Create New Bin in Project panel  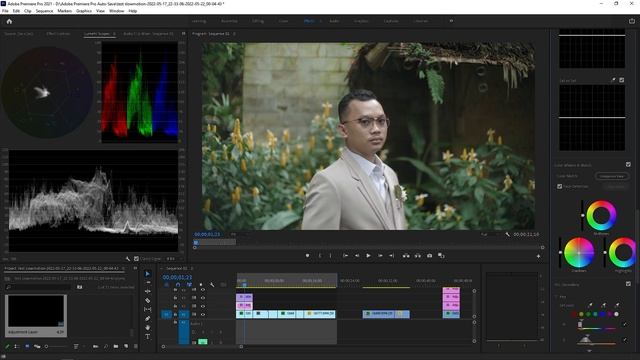(116, 346)
